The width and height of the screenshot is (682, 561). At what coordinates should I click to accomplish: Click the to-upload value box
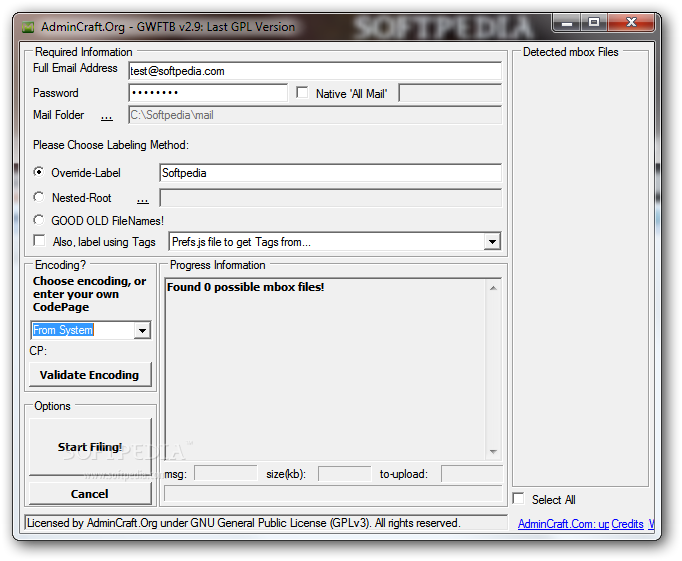(471, 473)
